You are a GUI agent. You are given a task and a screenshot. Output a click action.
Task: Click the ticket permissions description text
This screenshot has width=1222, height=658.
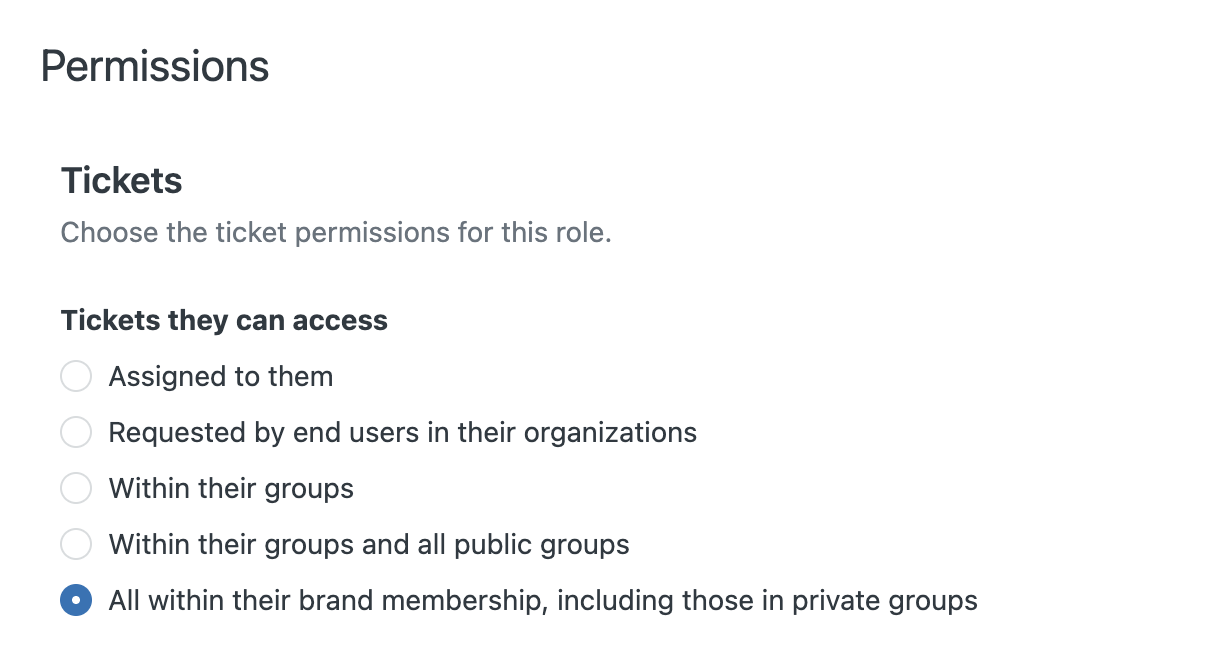pos(337,232)
